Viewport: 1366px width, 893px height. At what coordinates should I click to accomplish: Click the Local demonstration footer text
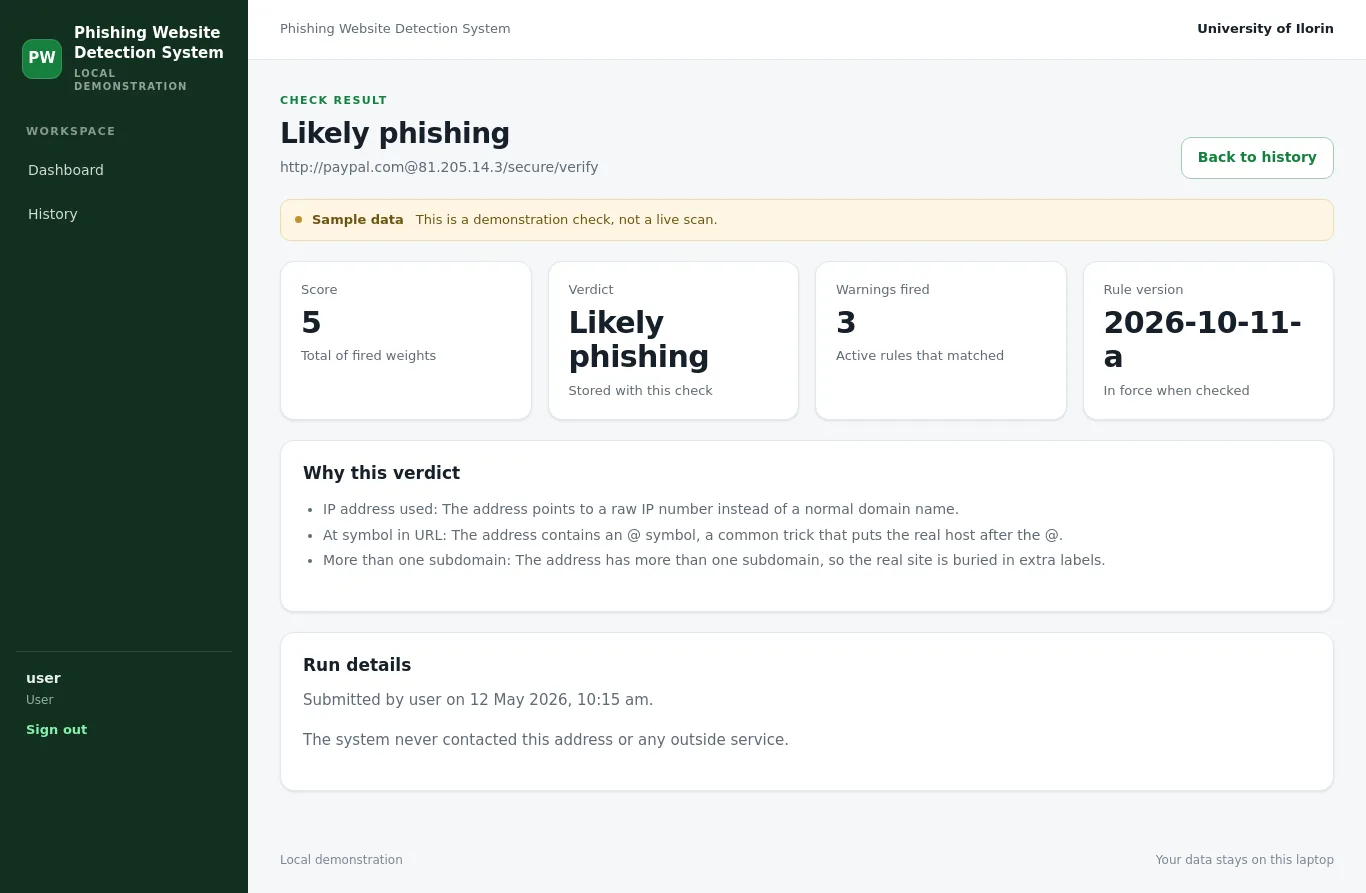pos(341,860)
